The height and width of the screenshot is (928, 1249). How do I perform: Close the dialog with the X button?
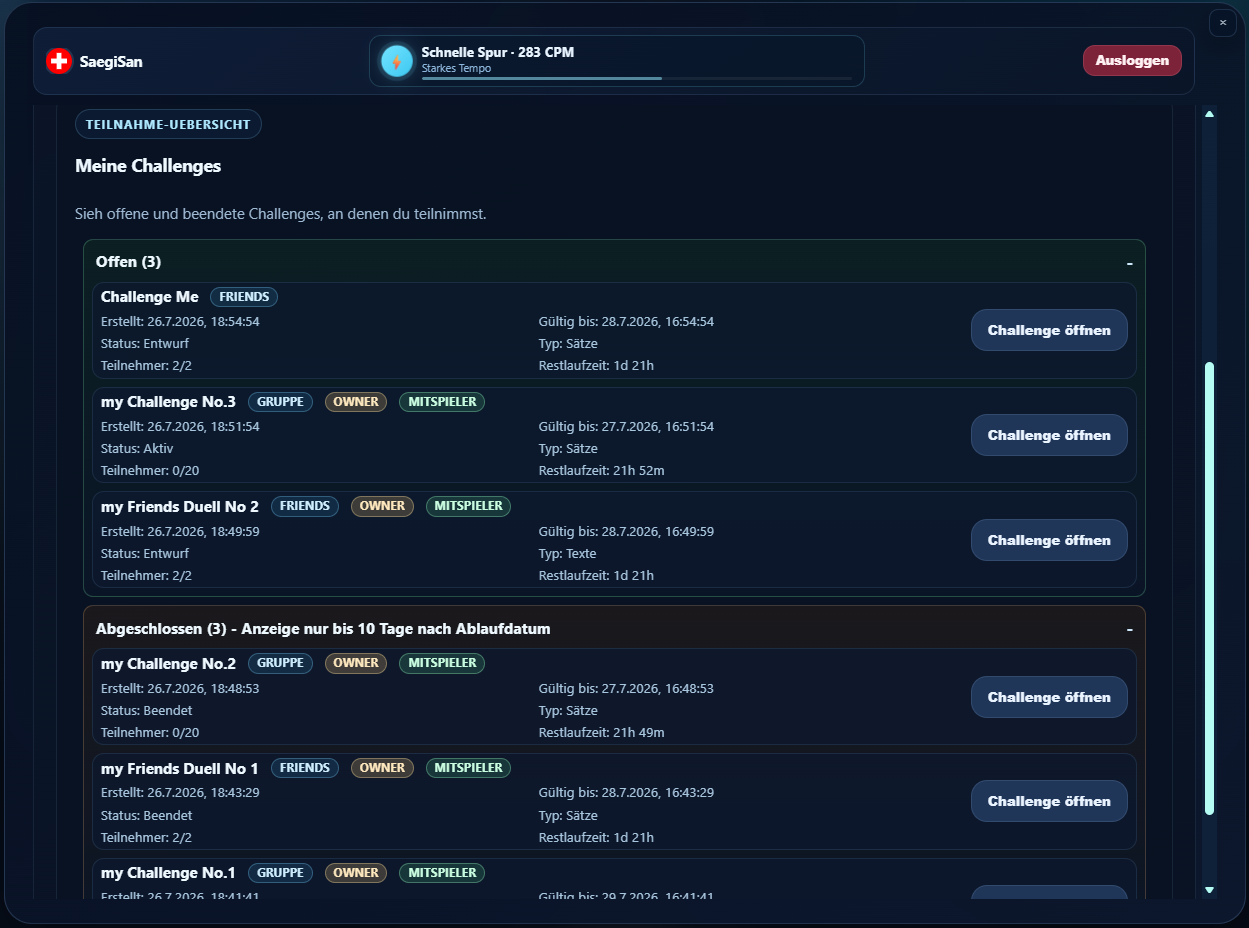1223,22
